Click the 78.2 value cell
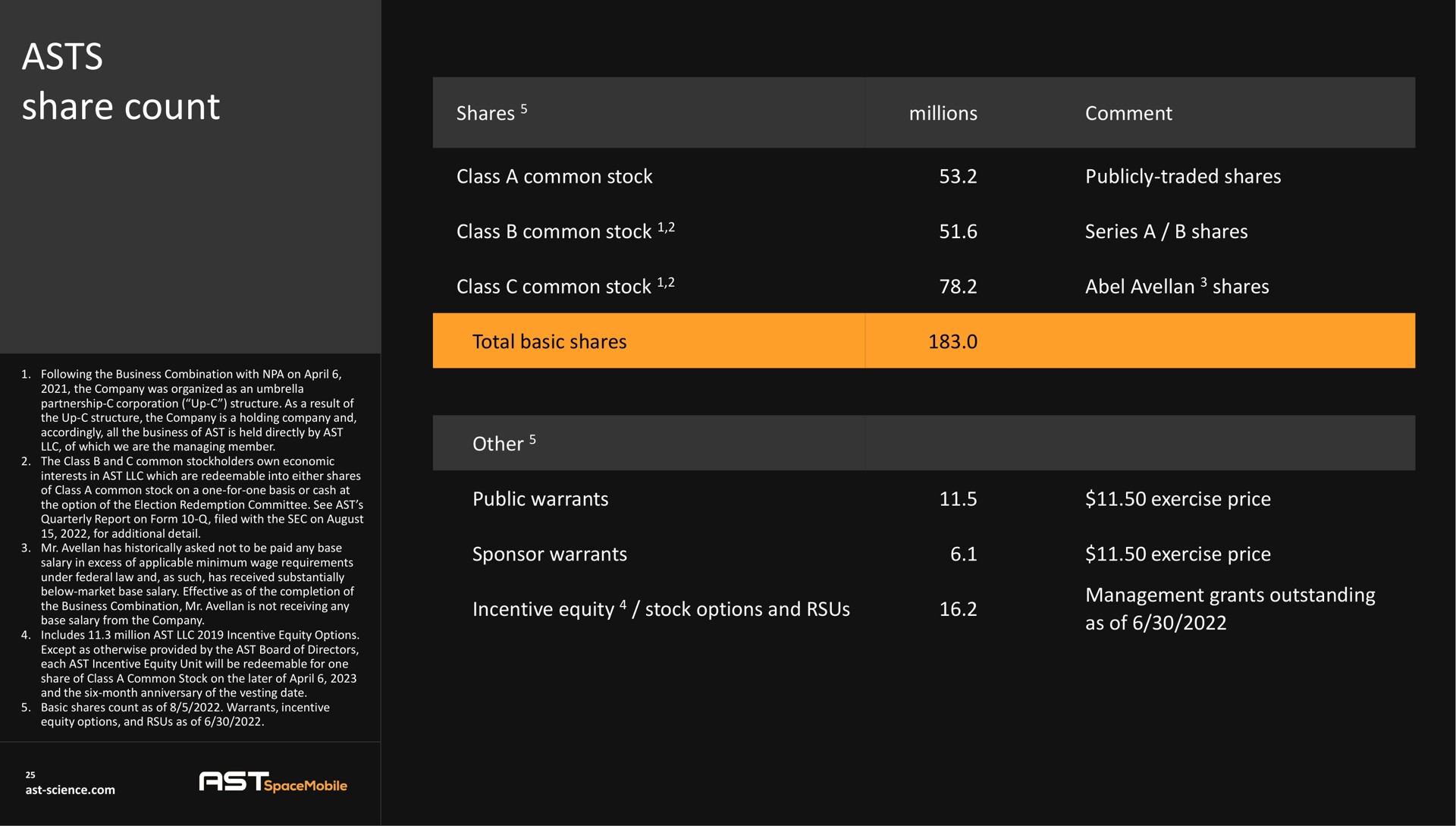Viewport: 1456px width, 826px height. tap(958, 287)
